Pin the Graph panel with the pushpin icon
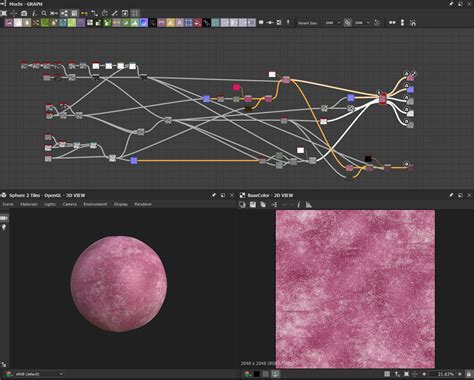Image resolution: width=474 pixels, height=380 pixels. 451,4
